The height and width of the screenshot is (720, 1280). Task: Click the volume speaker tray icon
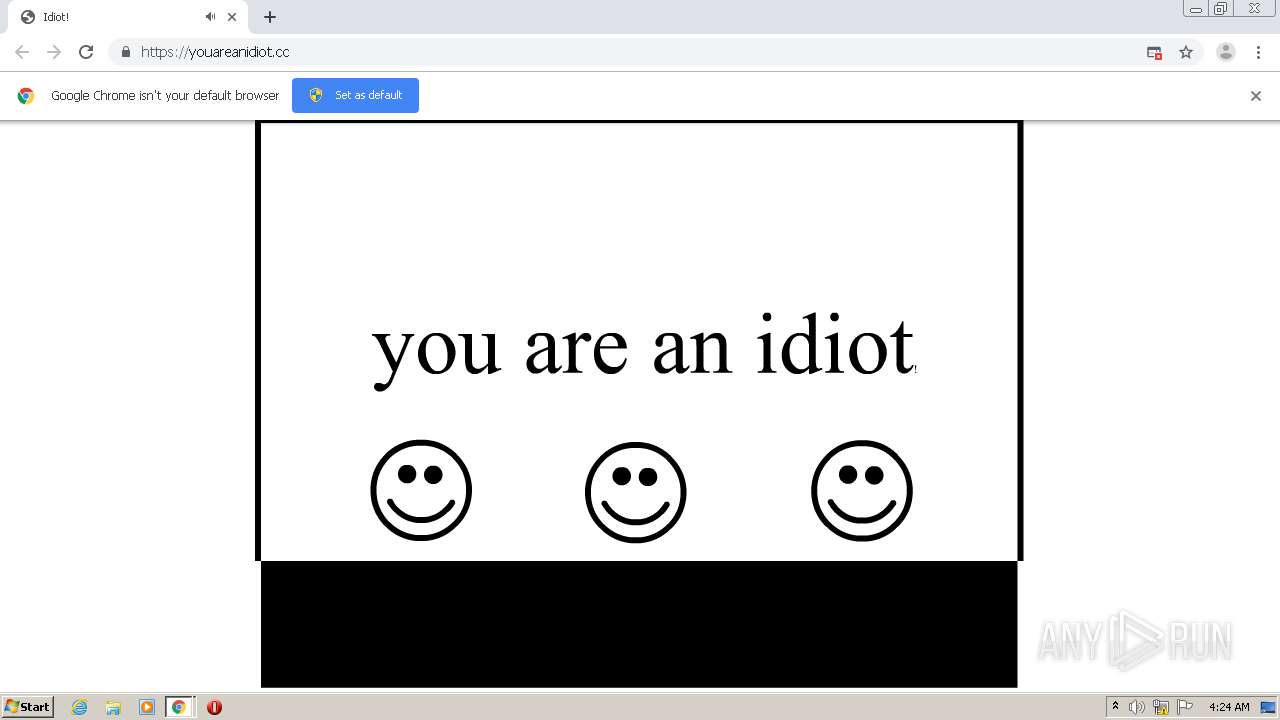point(1137,707)
